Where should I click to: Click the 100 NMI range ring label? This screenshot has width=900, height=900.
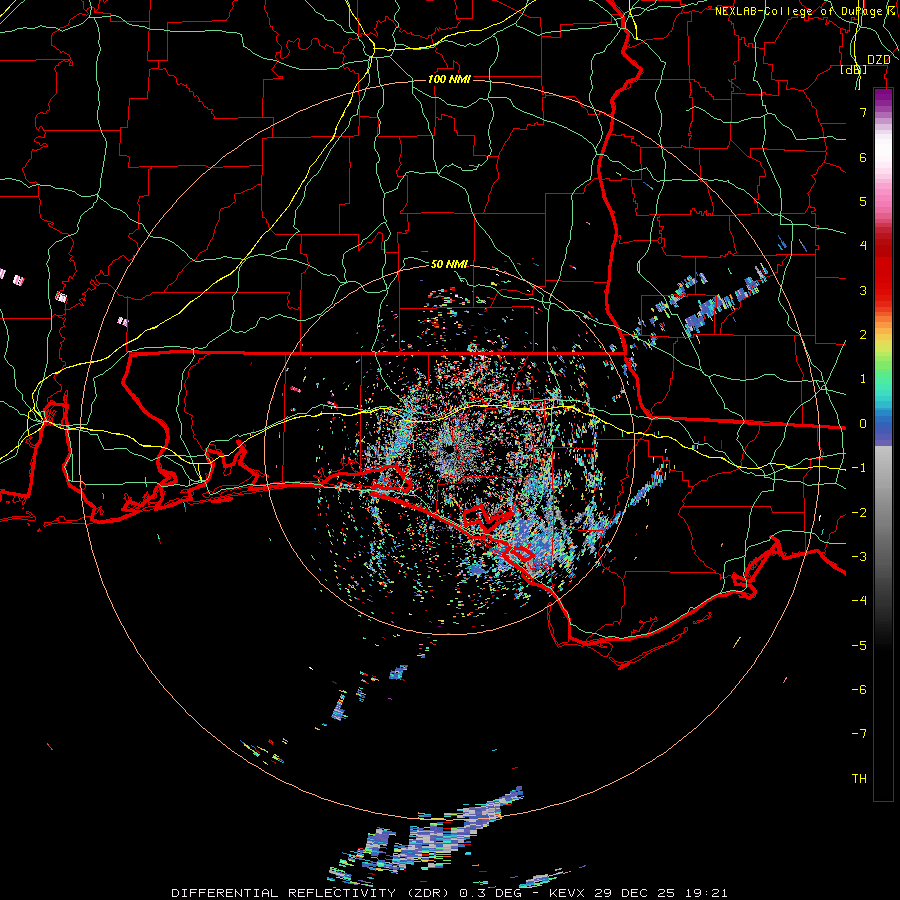[449, 79]
